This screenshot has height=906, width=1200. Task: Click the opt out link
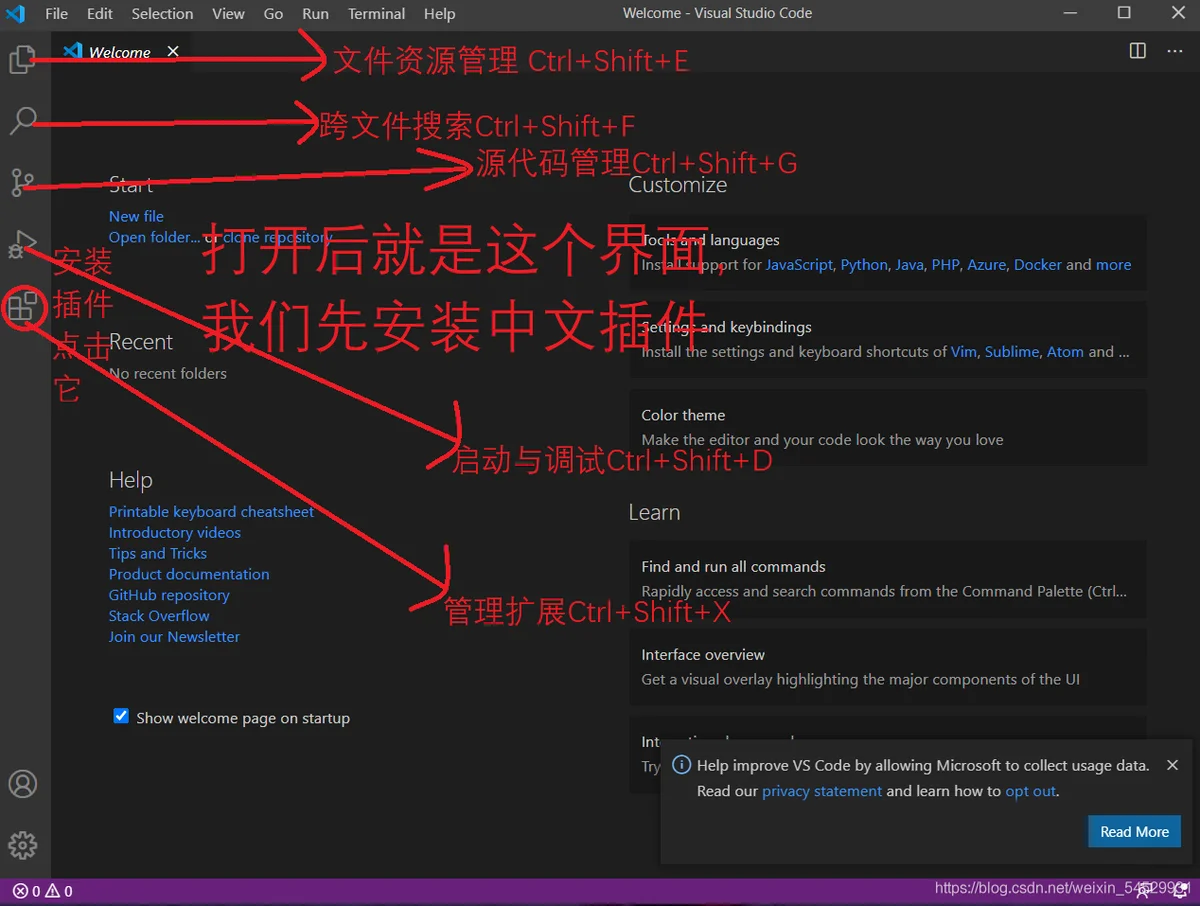pos(1031,791)
